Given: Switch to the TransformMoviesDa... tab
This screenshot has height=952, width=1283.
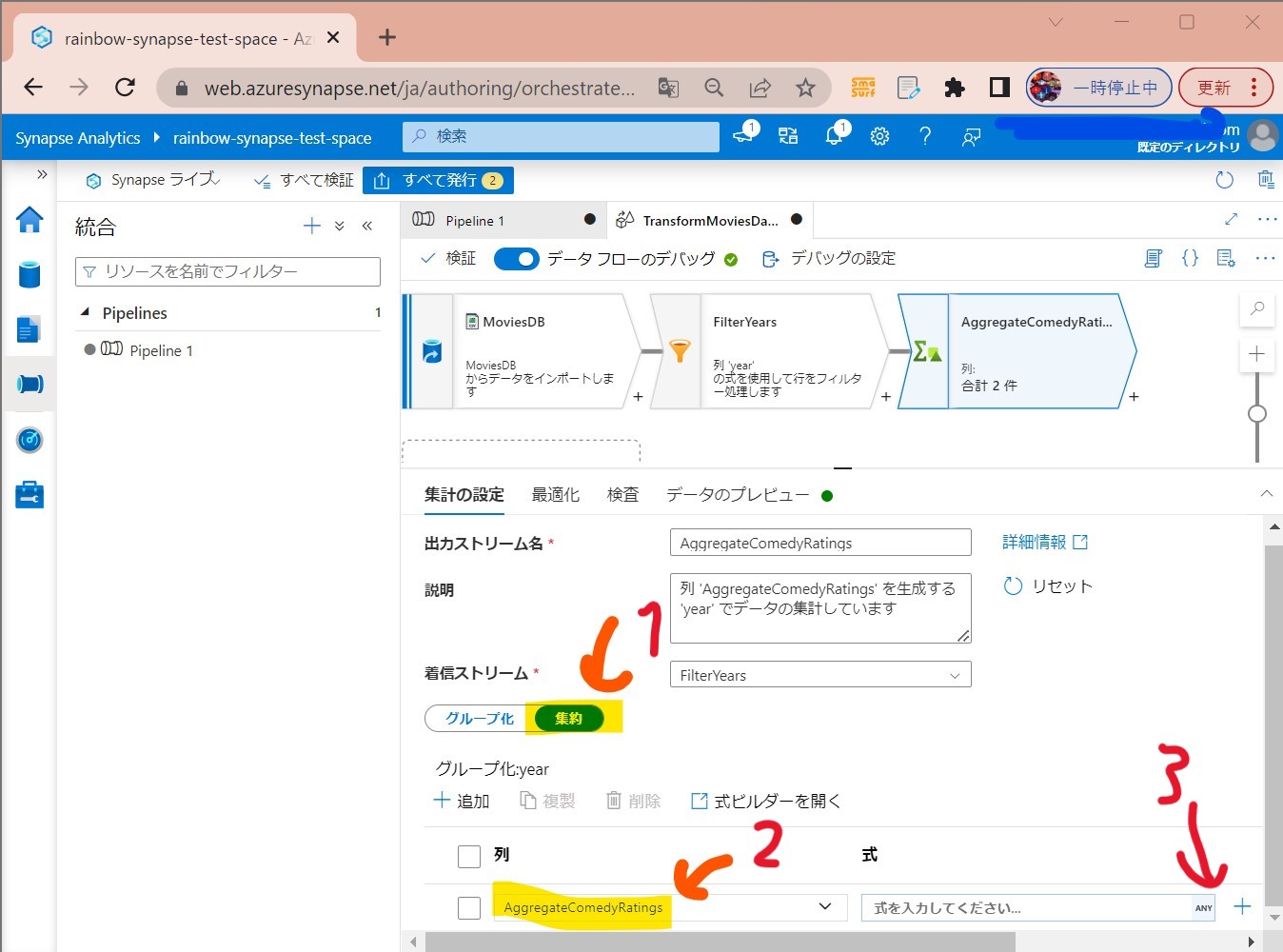Looking at the screenshot, I should tap(709, 220).
